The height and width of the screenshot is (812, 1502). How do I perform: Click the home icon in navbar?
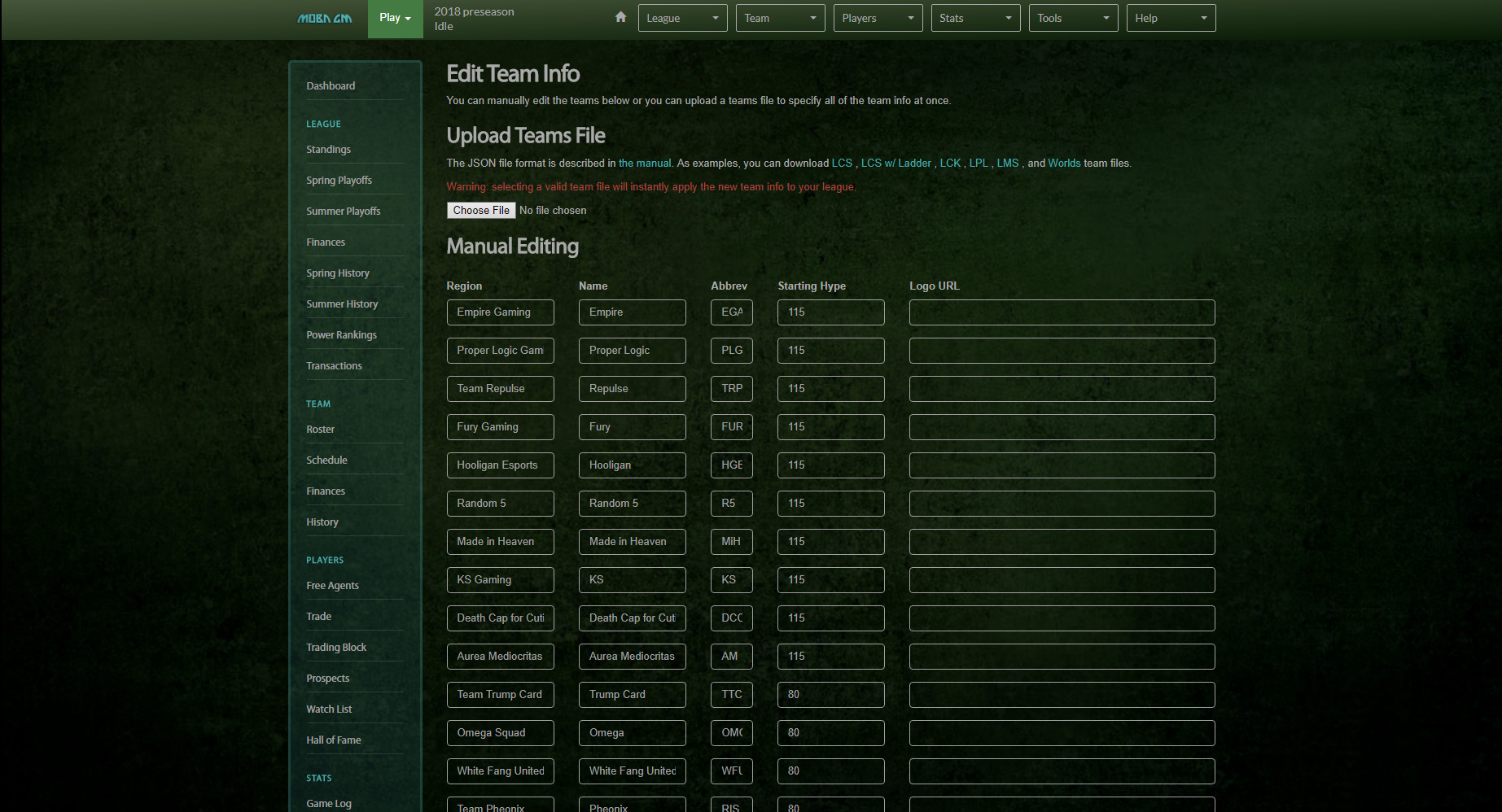[x=620, y=16]
